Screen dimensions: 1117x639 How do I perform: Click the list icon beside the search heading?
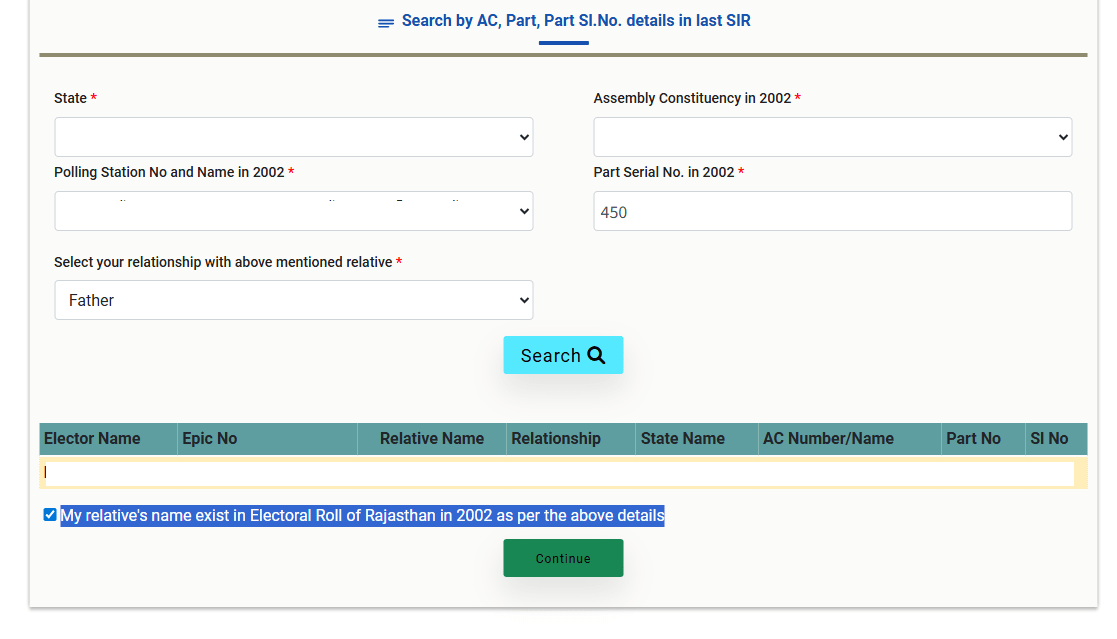click(385, 23)
